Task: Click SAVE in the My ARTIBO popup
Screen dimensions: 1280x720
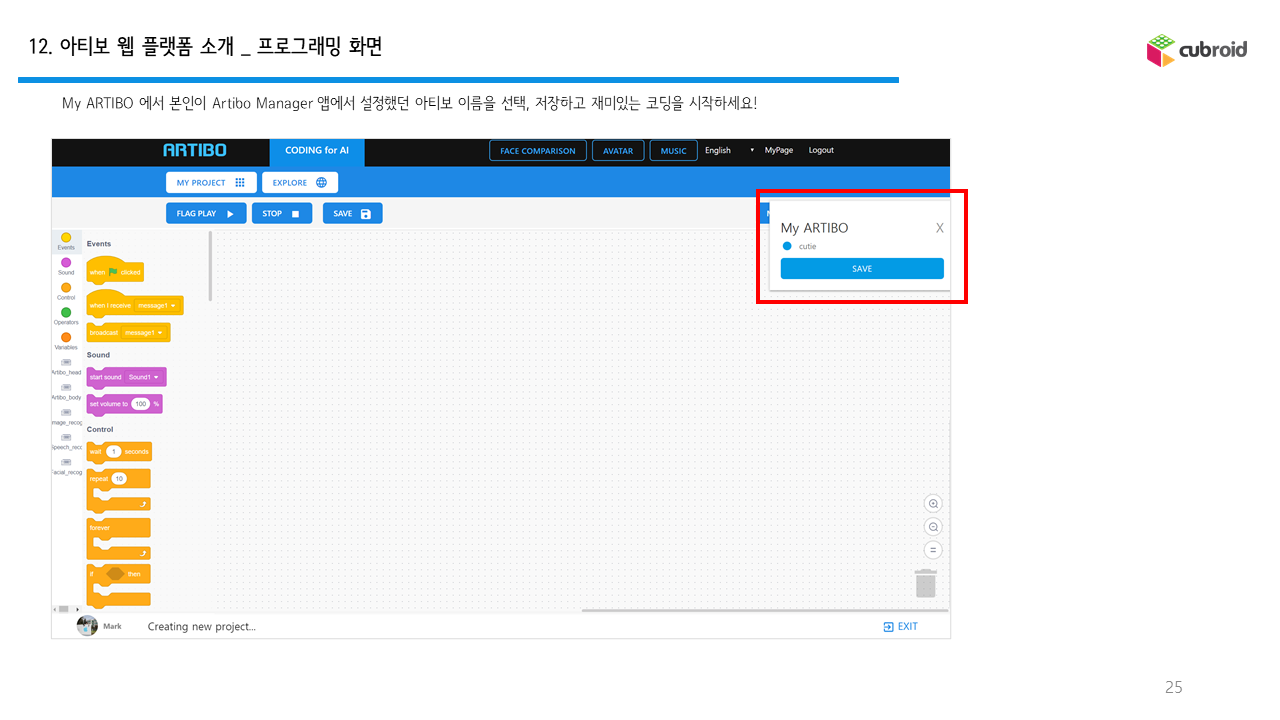Action: tap(862, 269)
